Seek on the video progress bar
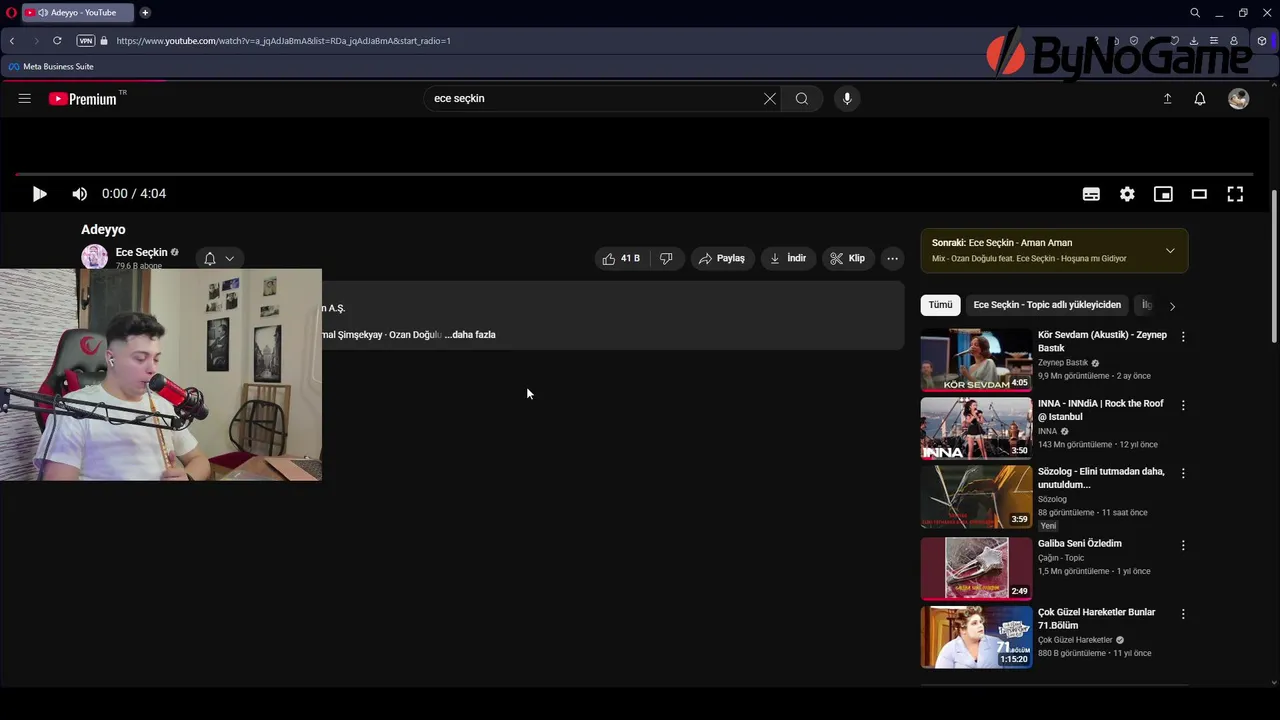Image resolution: width=1280 pixels, height=720 pixels. (634, 174)
